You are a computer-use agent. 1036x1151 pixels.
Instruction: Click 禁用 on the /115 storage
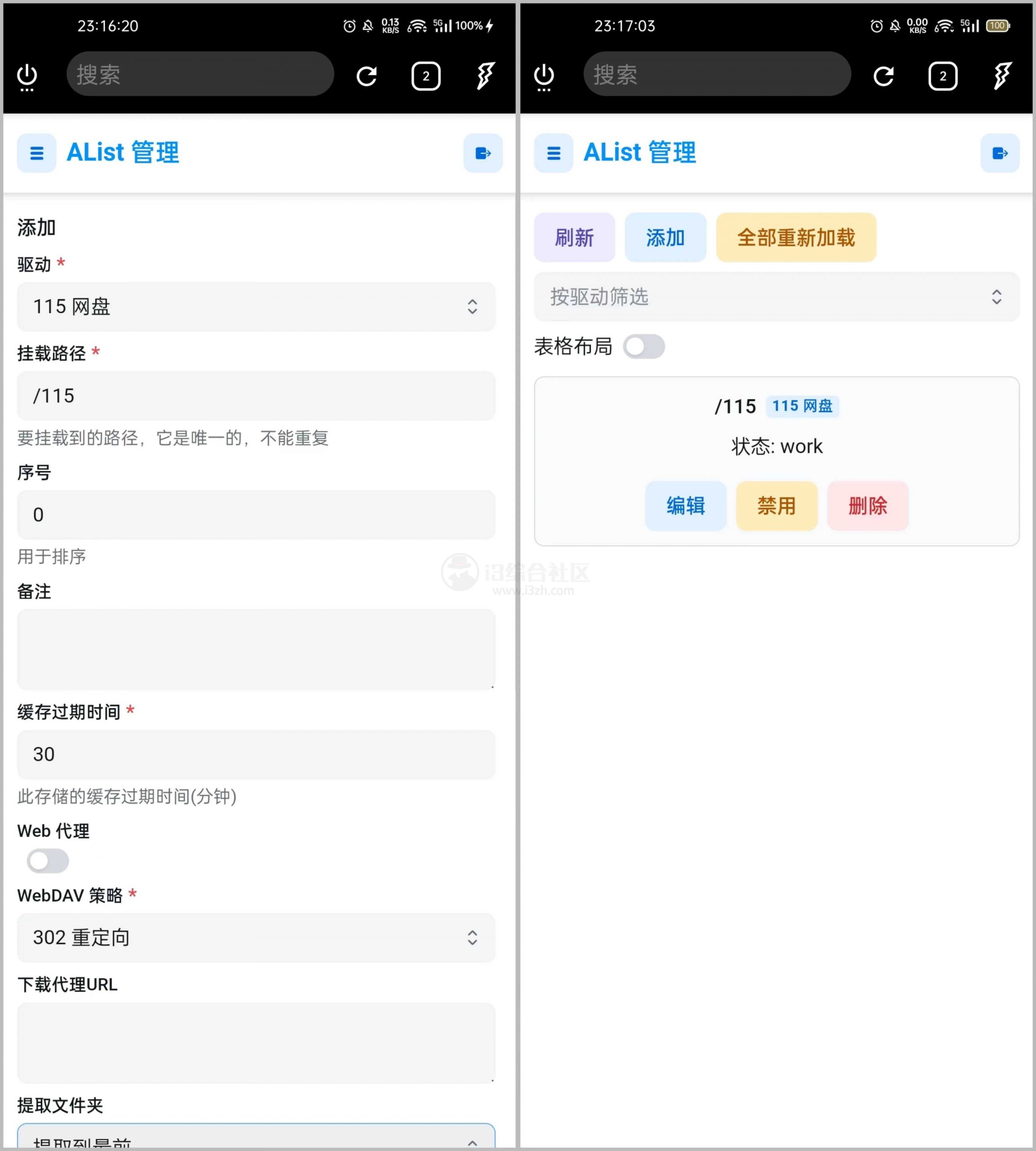point(777,506)
